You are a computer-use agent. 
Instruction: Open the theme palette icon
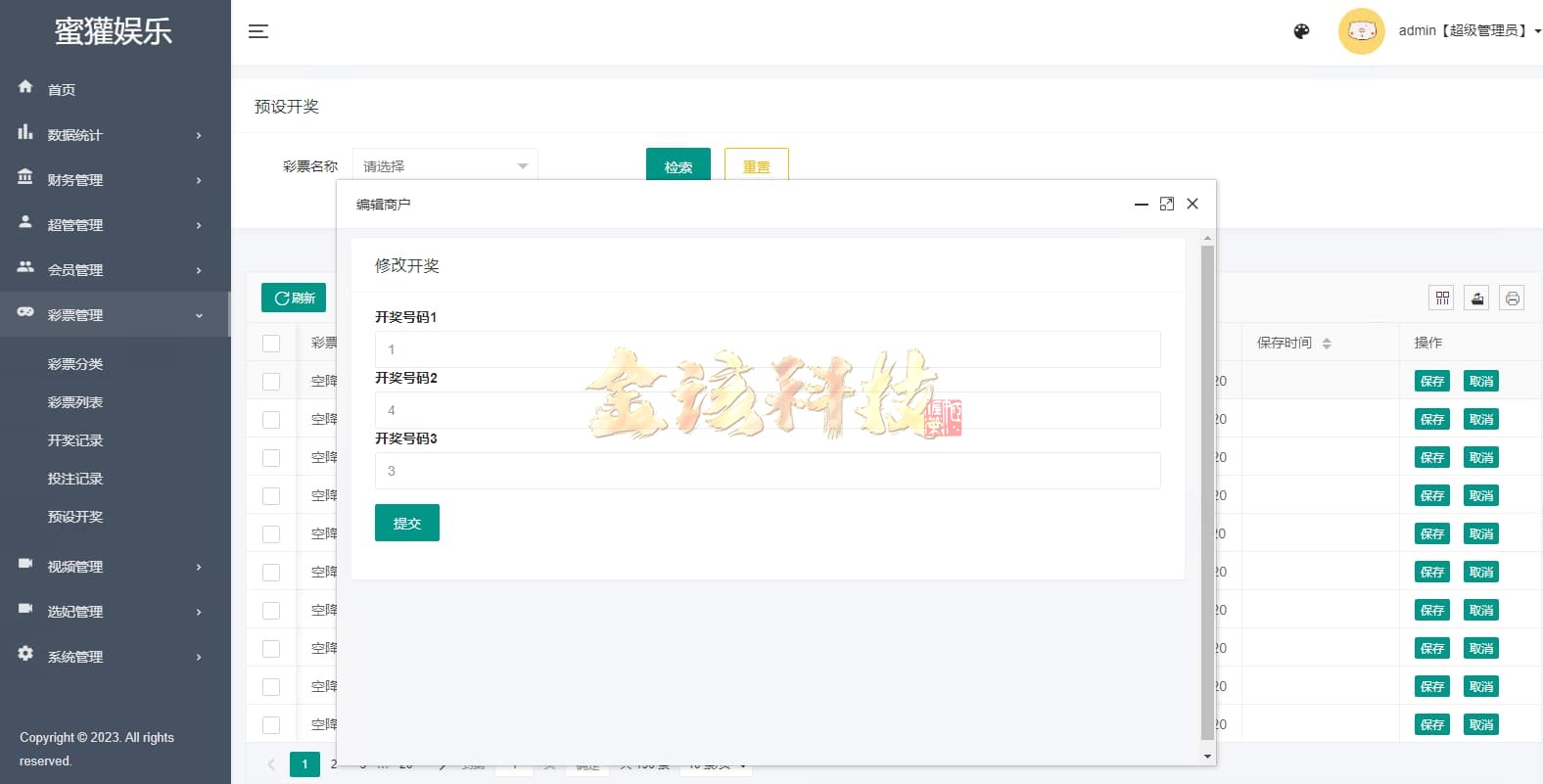point(1301,31)
